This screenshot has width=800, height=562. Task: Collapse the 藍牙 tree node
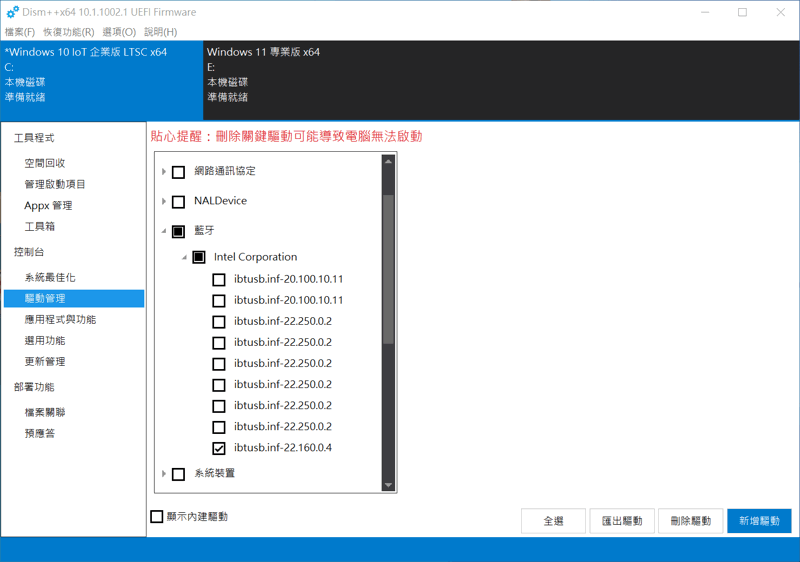coord(164,231)
